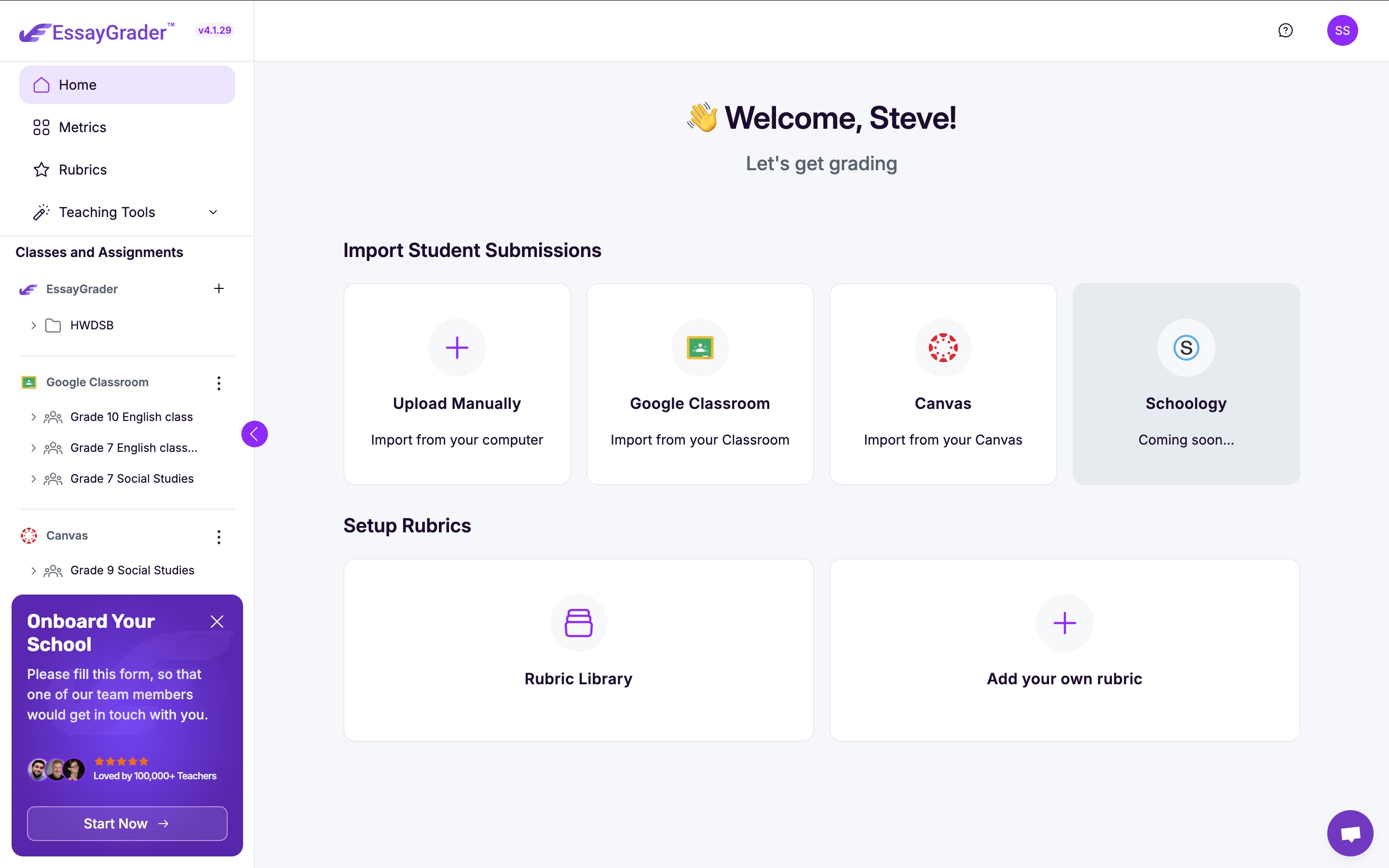Open the Rubric Library card

pyautogui.click(x=578, y=650)
